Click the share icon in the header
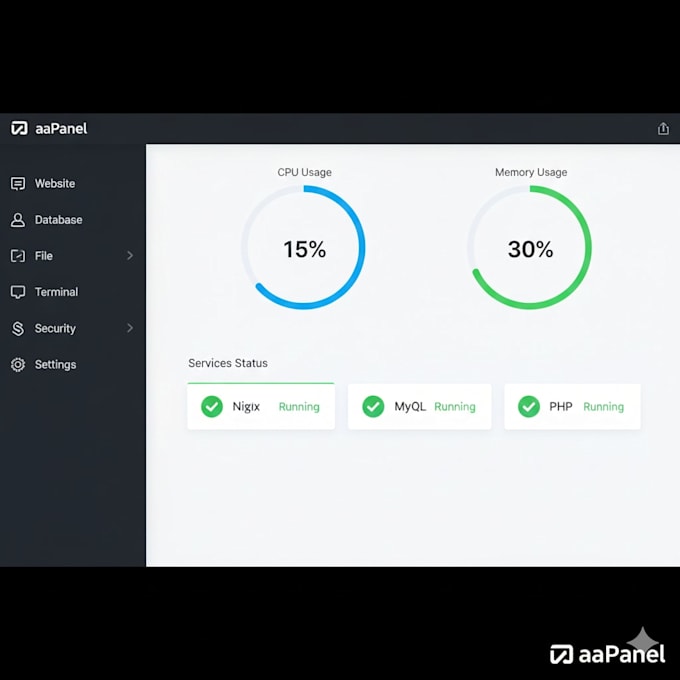The width and height of the screenshot is (680, 680). point(663,128)
